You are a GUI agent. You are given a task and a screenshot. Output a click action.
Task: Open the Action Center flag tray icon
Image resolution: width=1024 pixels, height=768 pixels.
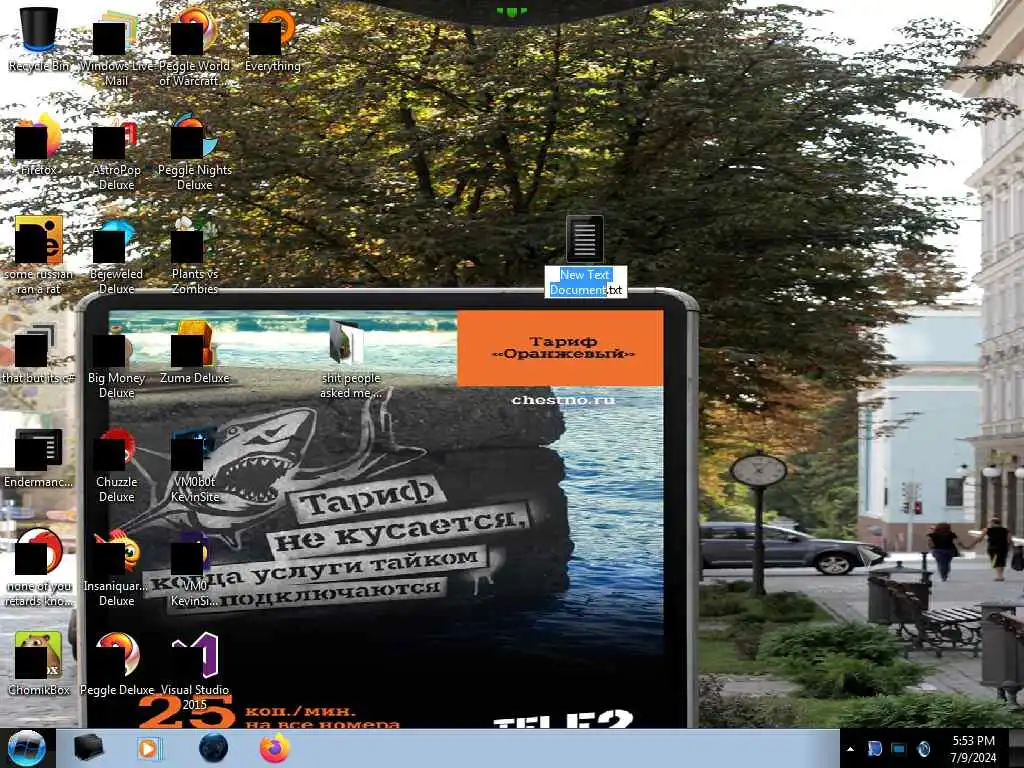pos(874,749)
